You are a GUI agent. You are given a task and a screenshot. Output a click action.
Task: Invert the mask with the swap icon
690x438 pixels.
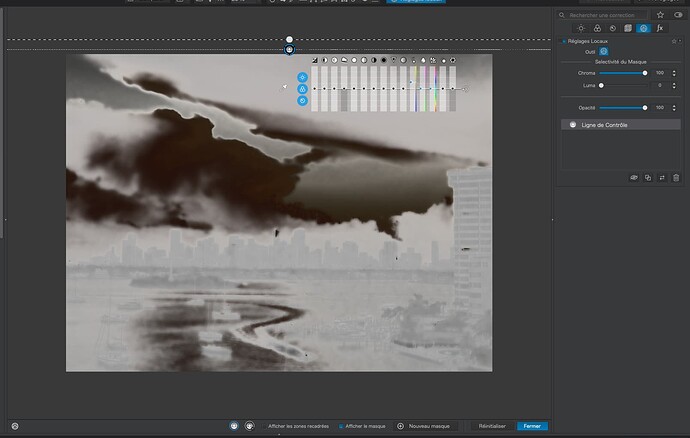click(662, 177)
